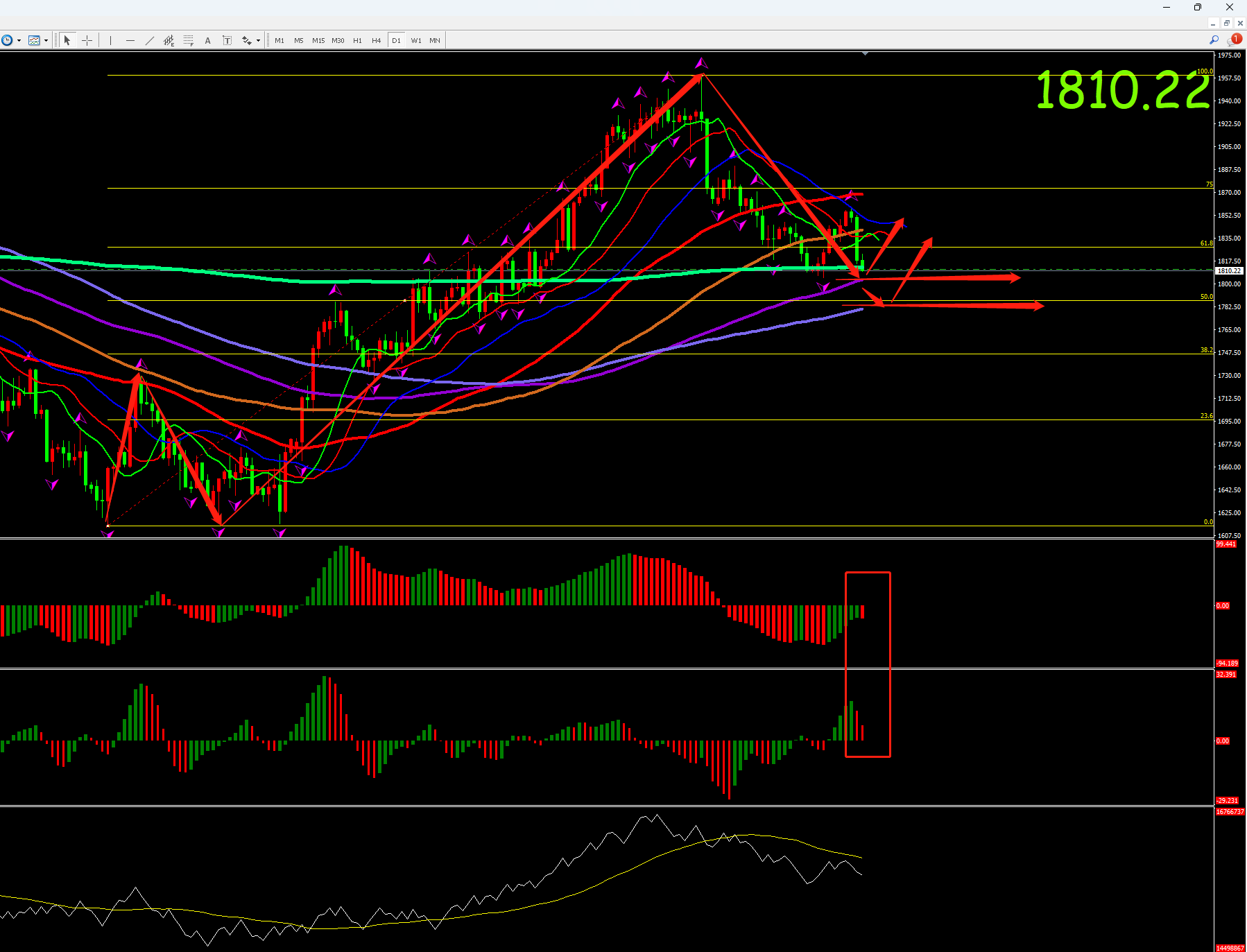This screenshot has width=1247, height=952.
Task: Switch chart to M15 timeframe
Action: tap(318, 40)
